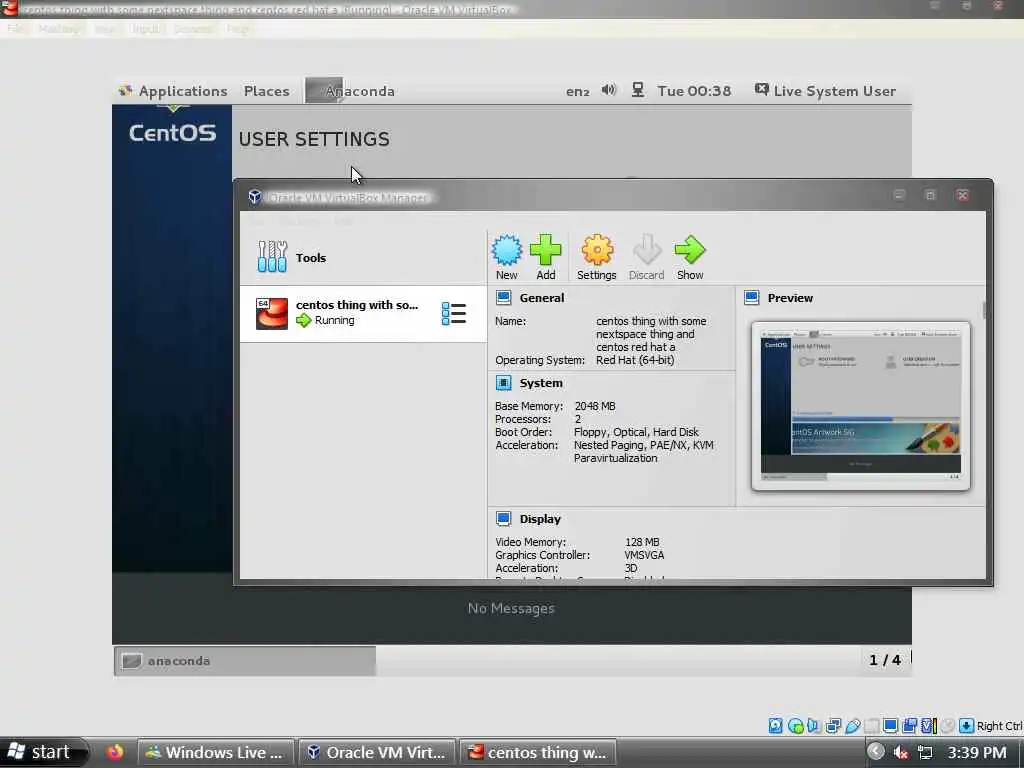The width and height of the screenshot is (1024, 768).
Task: Click the Add machine green plus icon
Action: click(x=545, y=257)
